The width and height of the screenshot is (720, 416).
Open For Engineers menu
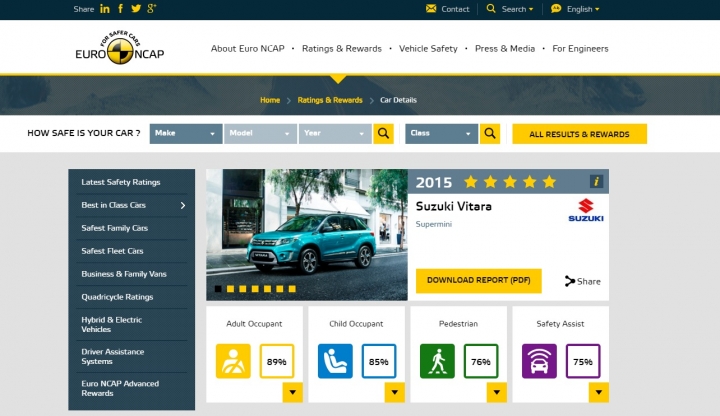(580, 48)
